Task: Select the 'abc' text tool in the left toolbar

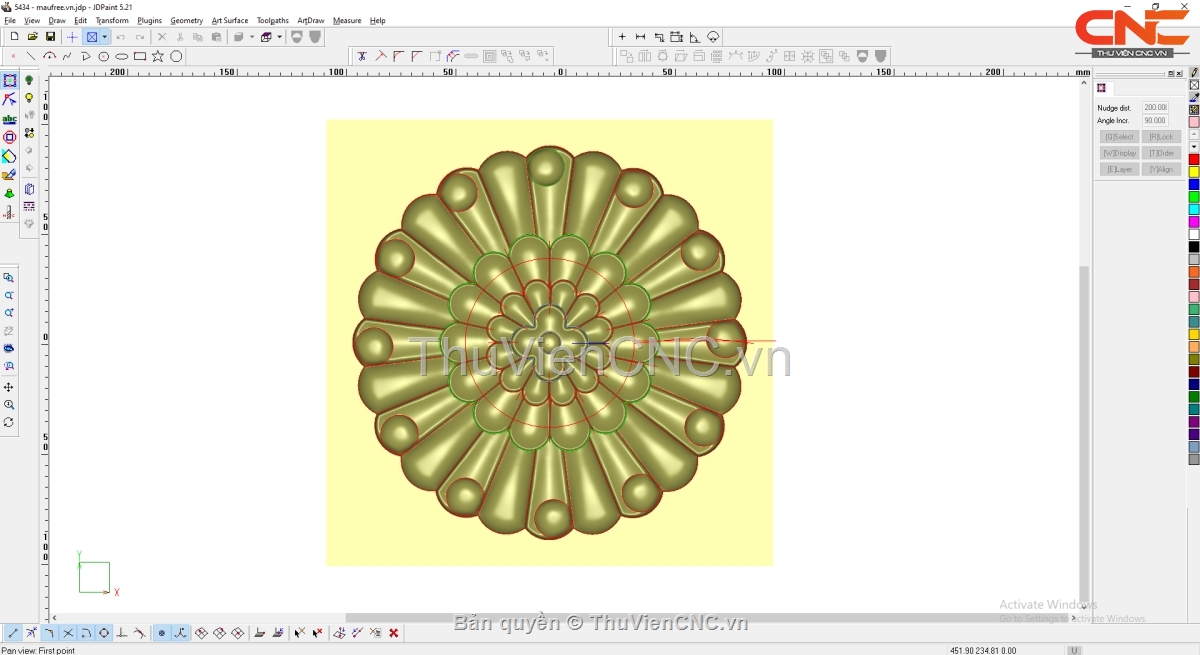Action: (x=10, y=119)
